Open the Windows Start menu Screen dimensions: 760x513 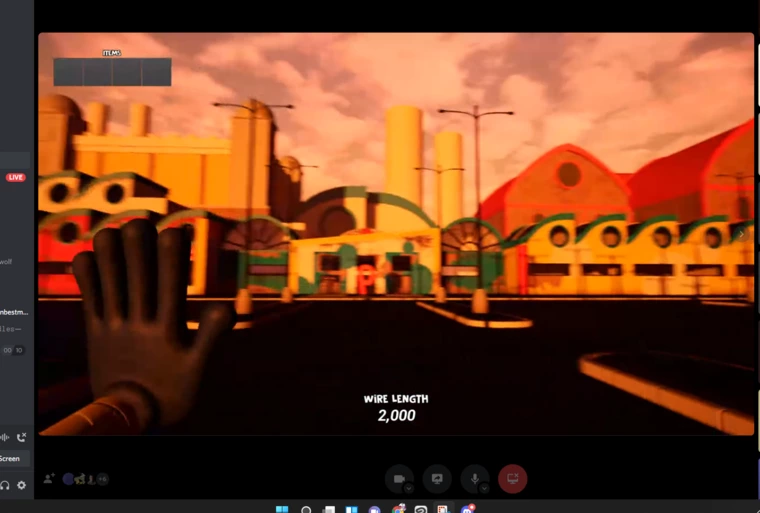[282, 509]
